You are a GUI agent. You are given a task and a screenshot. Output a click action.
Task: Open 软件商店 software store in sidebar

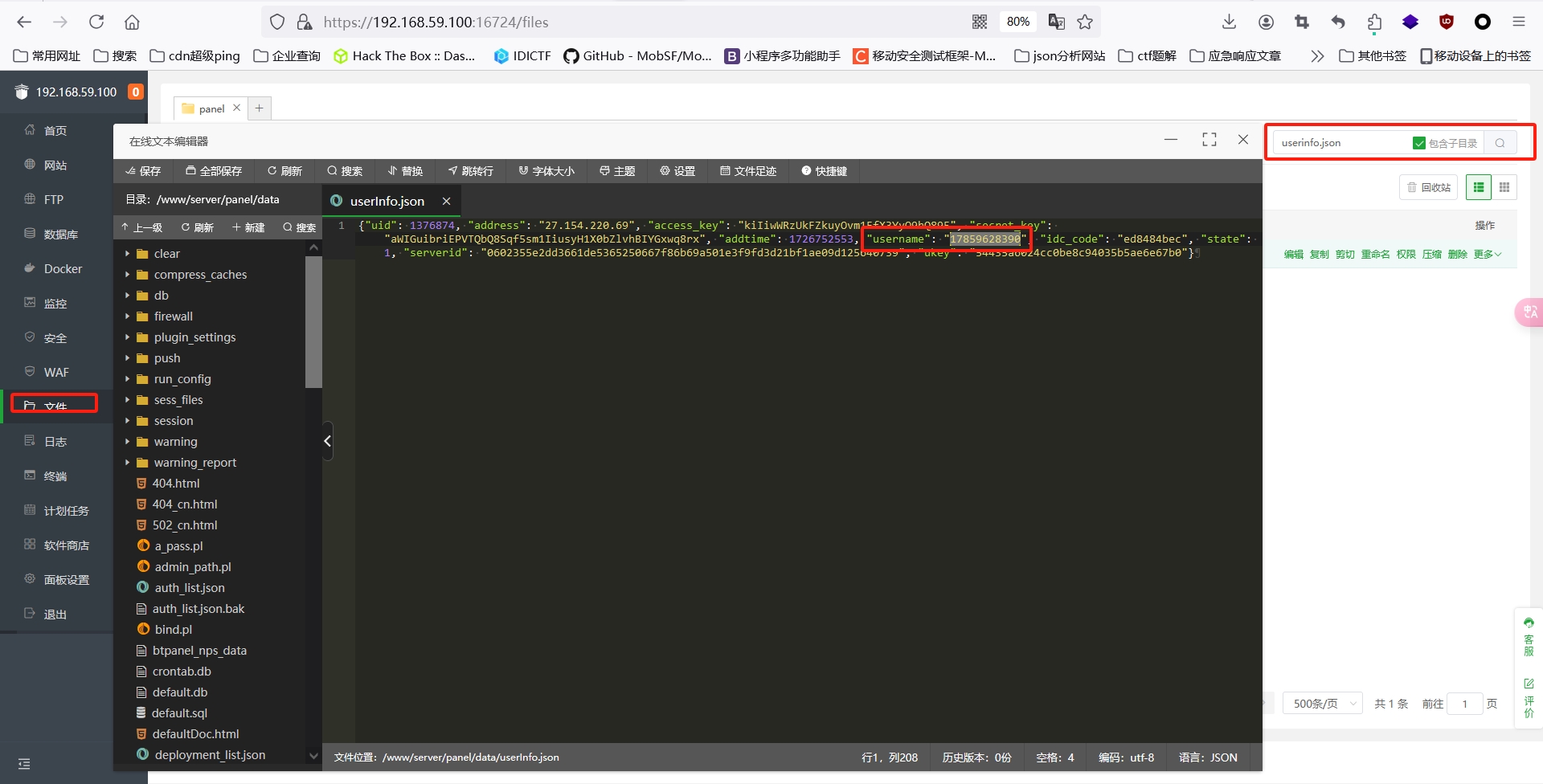pyautogui.click(x=66, y=545)
